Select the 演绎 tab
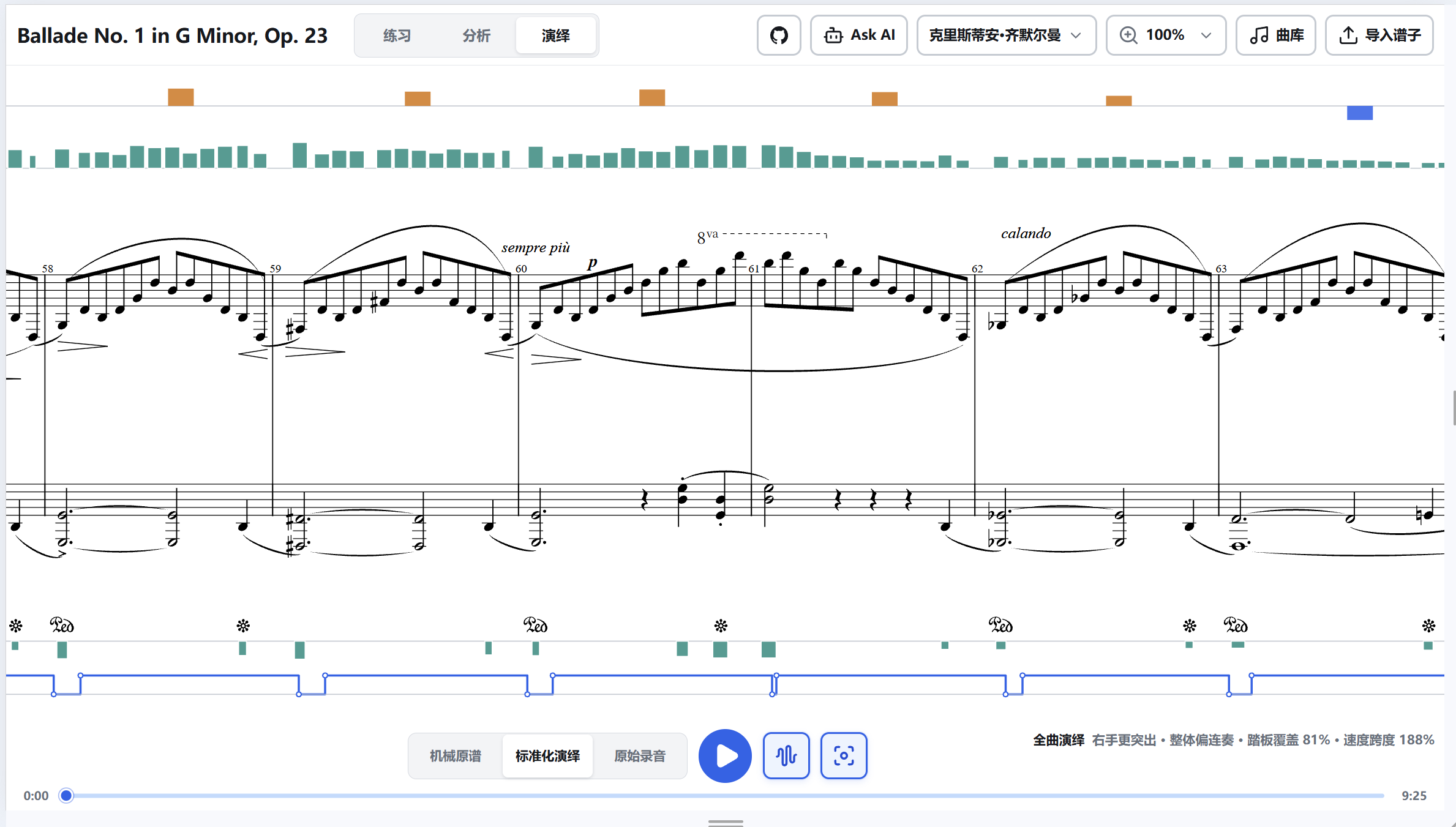 556,36
